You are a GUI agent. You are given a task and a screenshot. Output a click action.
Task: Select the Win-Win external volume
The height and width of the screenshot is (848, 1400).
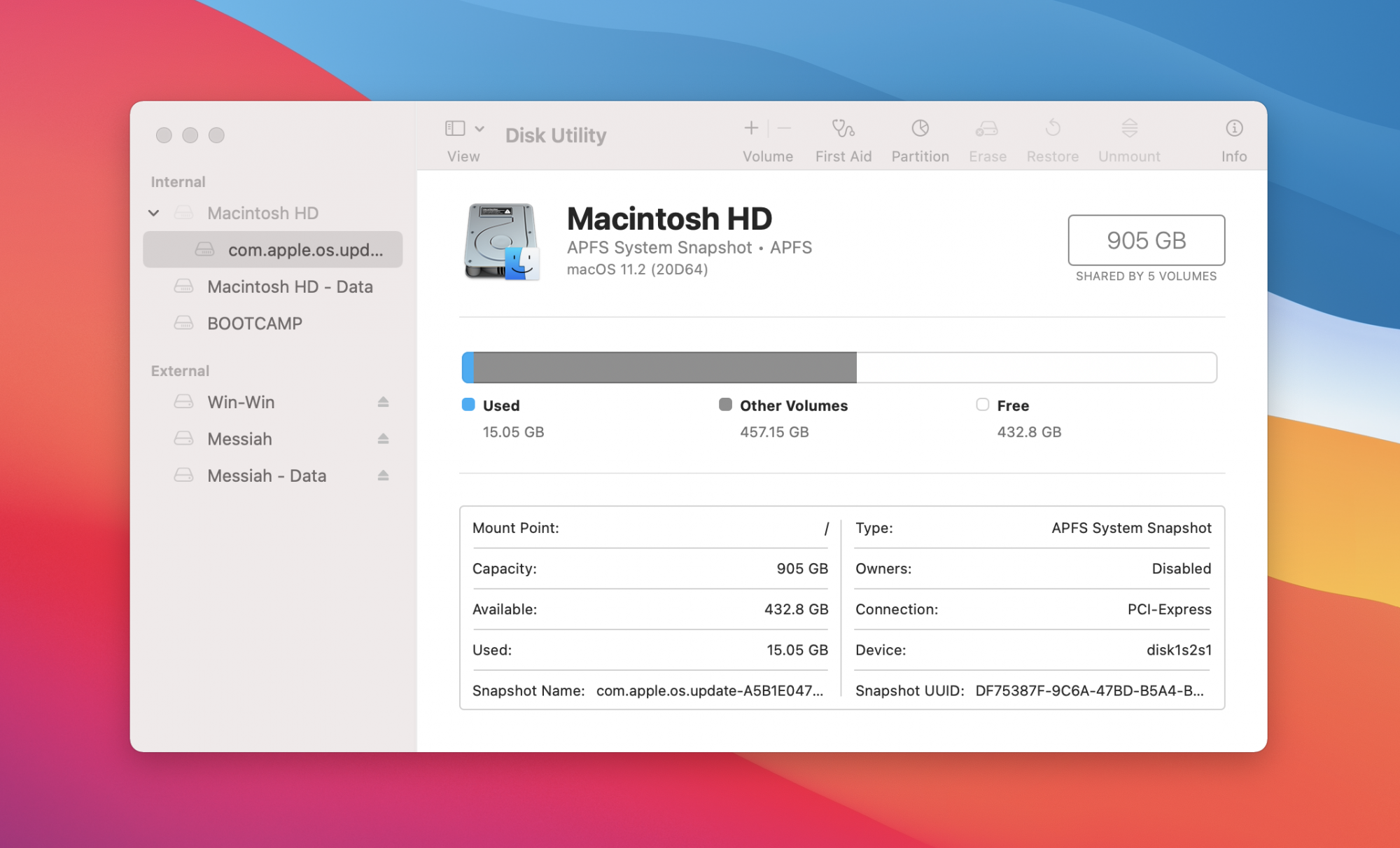273,402
